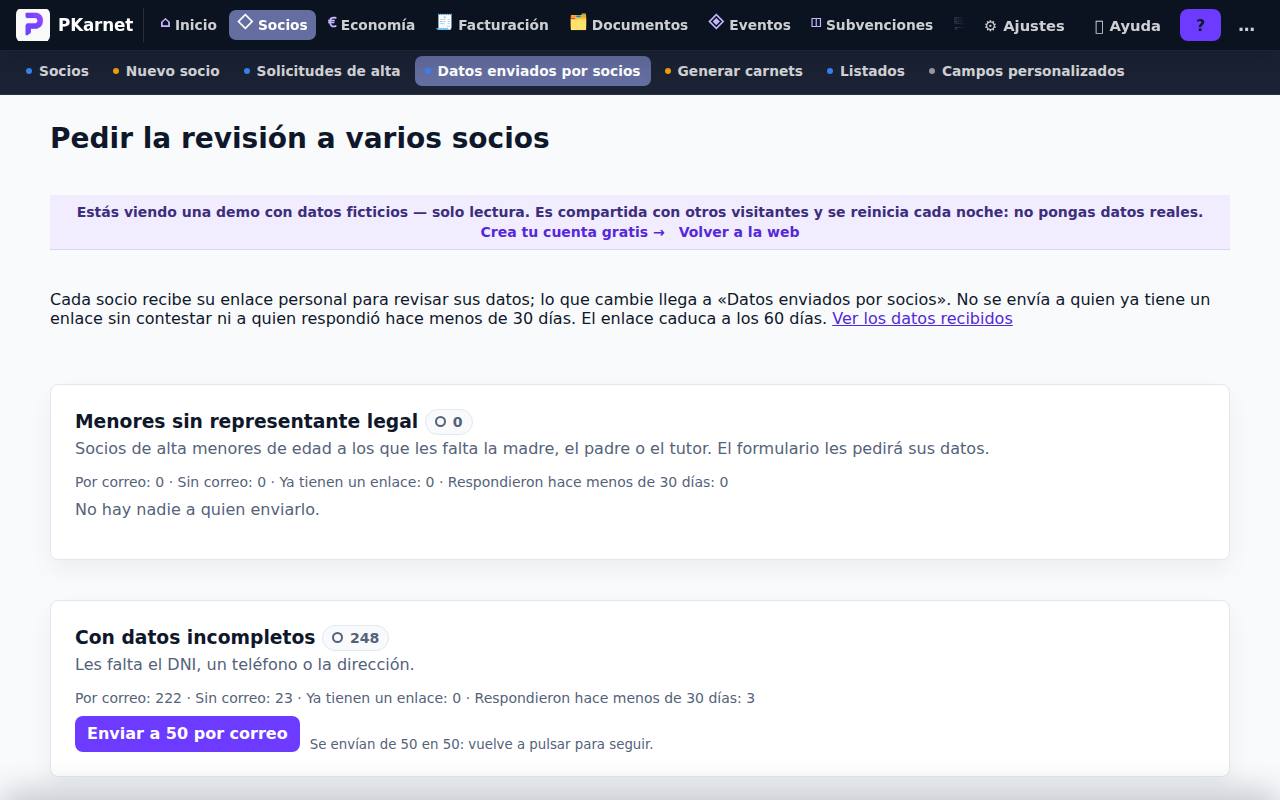
Task: Open the Ayuda help menu
Action: 1127,26
